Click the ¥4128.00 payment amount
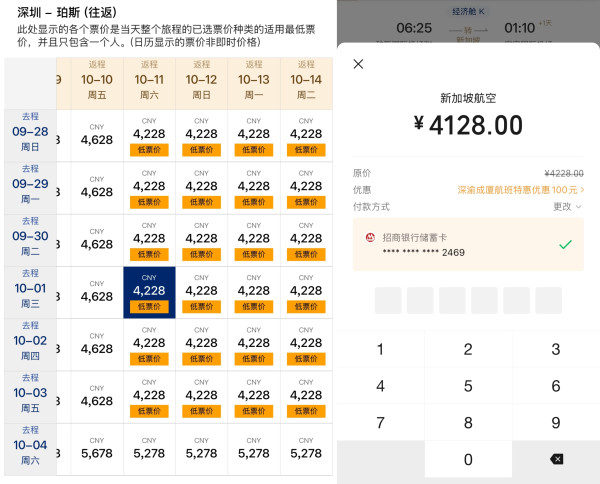The image size is (600, 484). [x=468, y=125]
